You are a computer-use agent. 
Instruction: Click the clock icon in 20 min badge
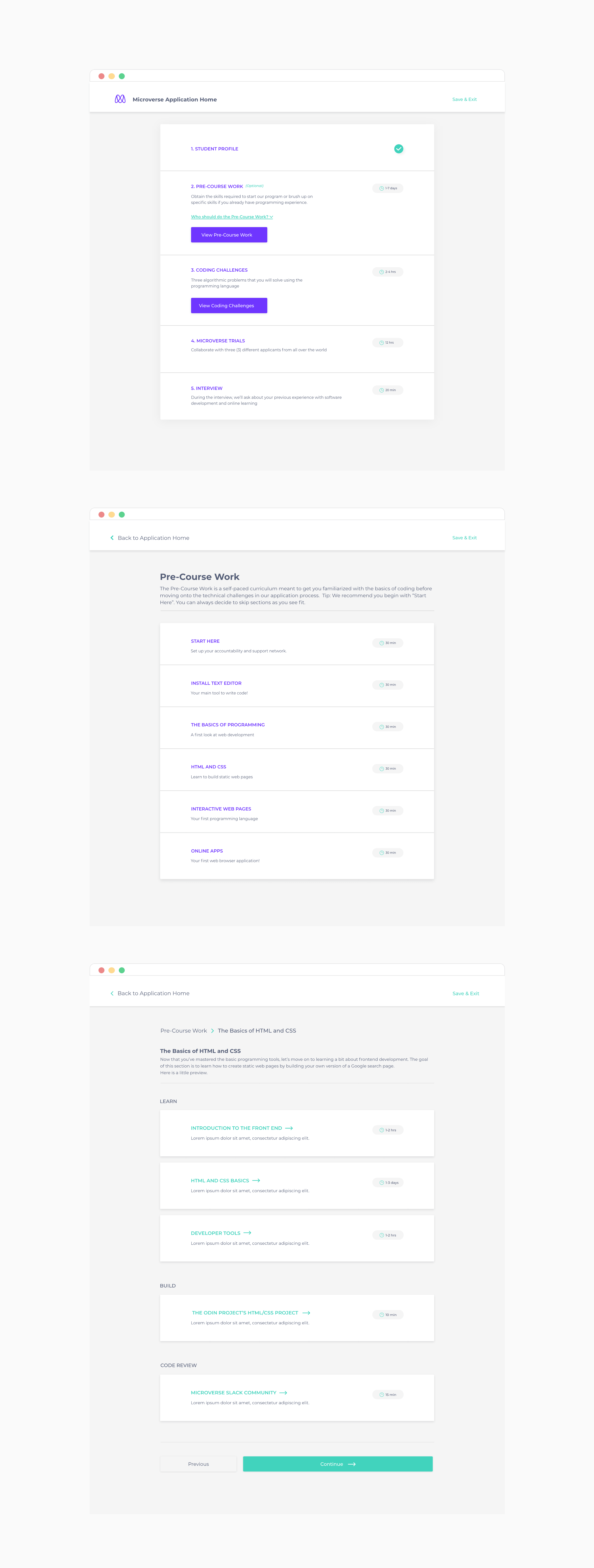(381, 390)
